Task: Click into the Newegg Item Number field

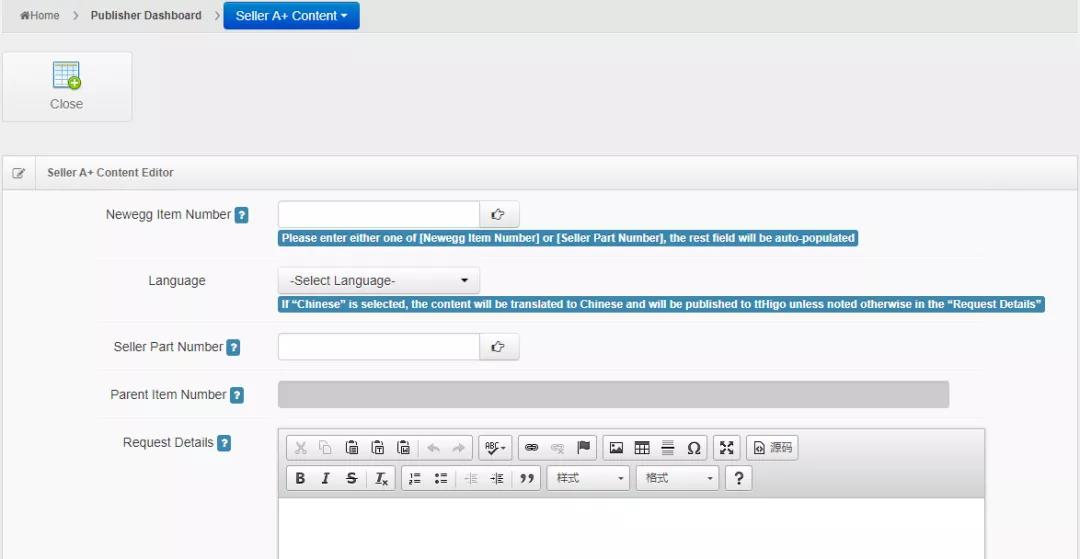Action: [379, 214]
